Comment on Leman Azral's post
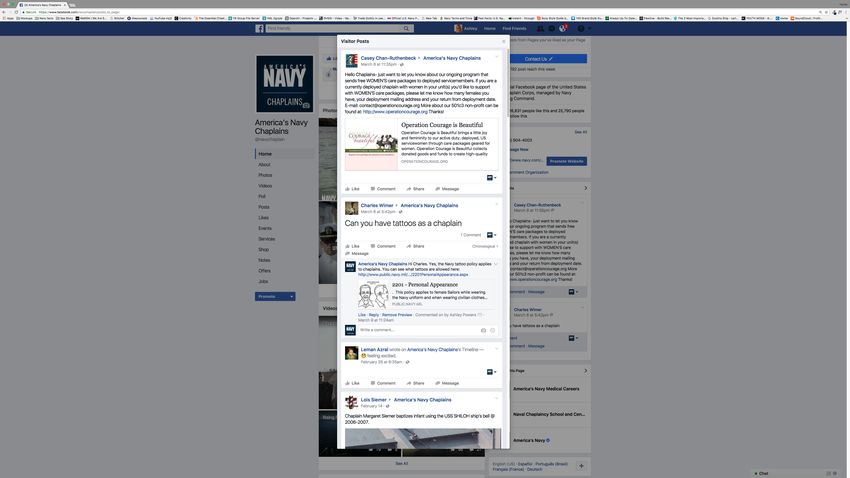The image size is (850, 478). tap(383, 384)
